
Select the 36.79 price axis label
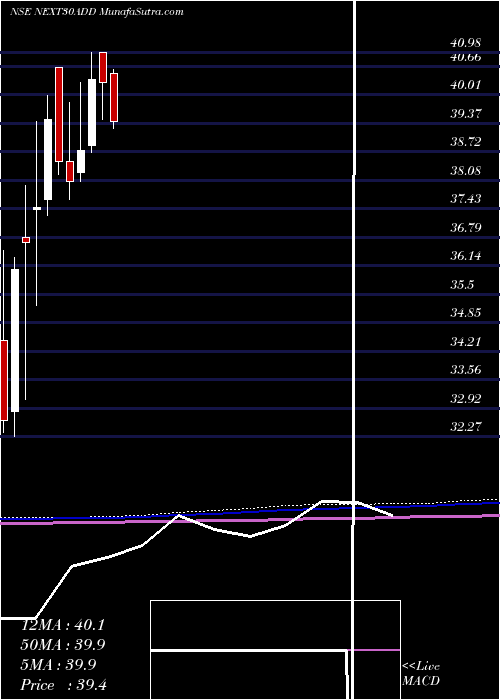tap(466, 228)
